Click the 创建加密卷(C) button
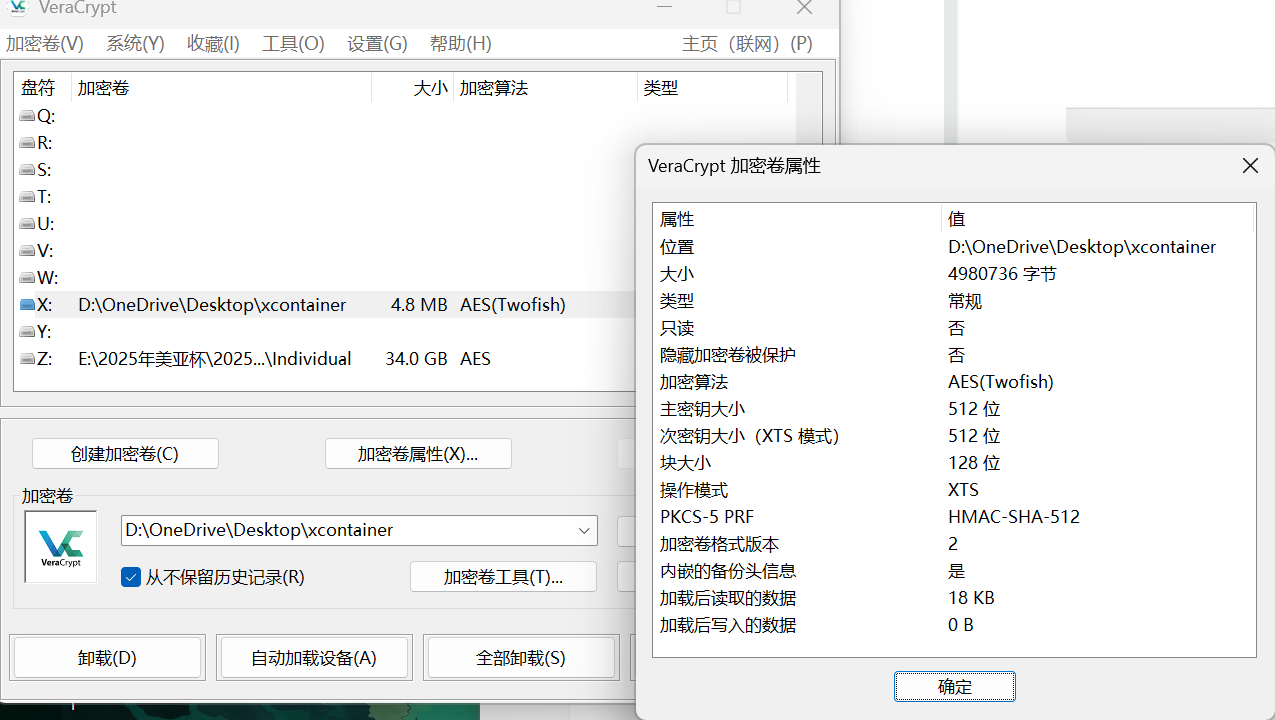This screenshot has height=720, width=1275. click(125, 454)
